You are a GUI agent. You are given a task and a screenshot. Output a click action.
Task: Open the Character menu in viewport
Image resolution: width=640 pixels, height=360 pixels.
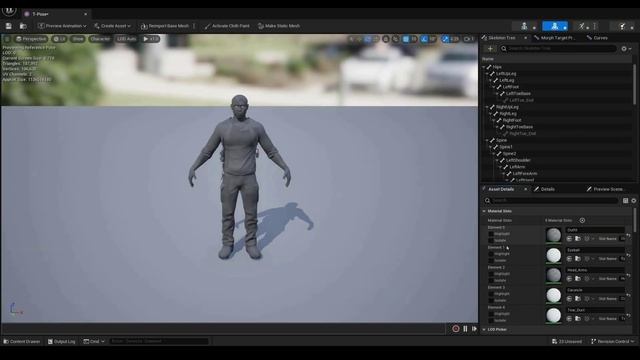[100, 39]
